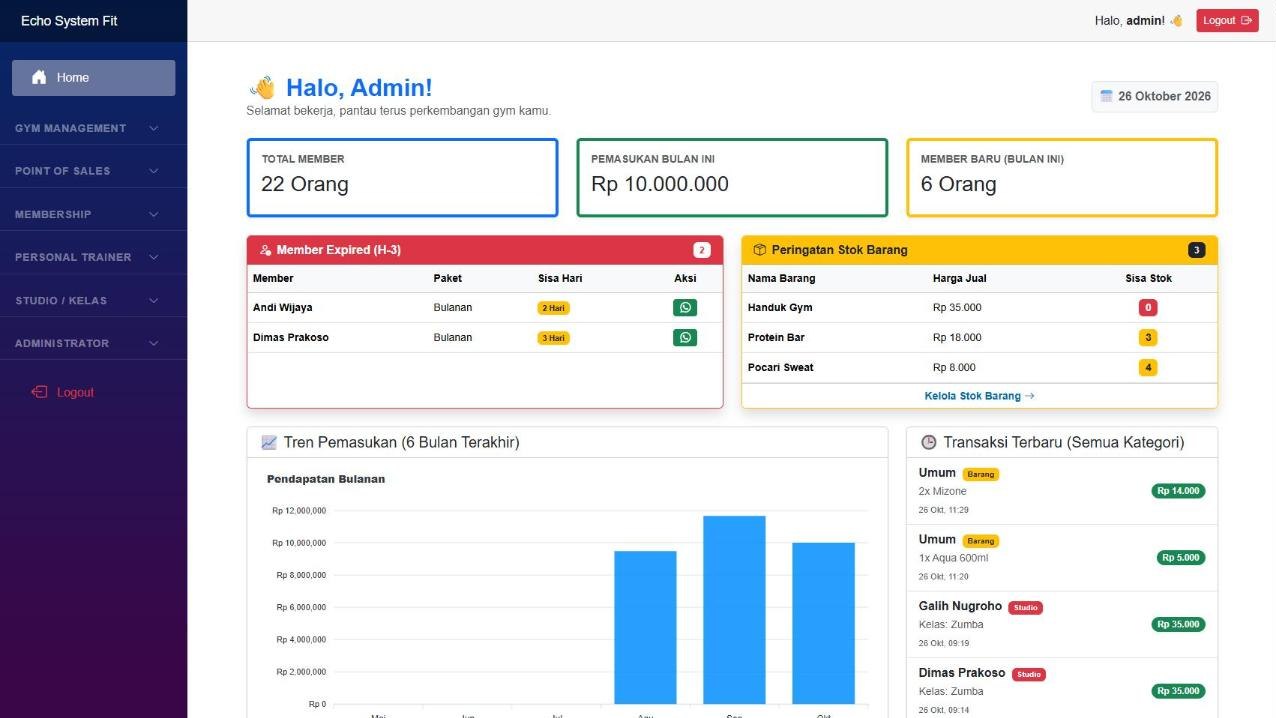Click the tallest blue revenue bar
The height and width of the screenshot is (718, 1276).
tap(734, 610)
